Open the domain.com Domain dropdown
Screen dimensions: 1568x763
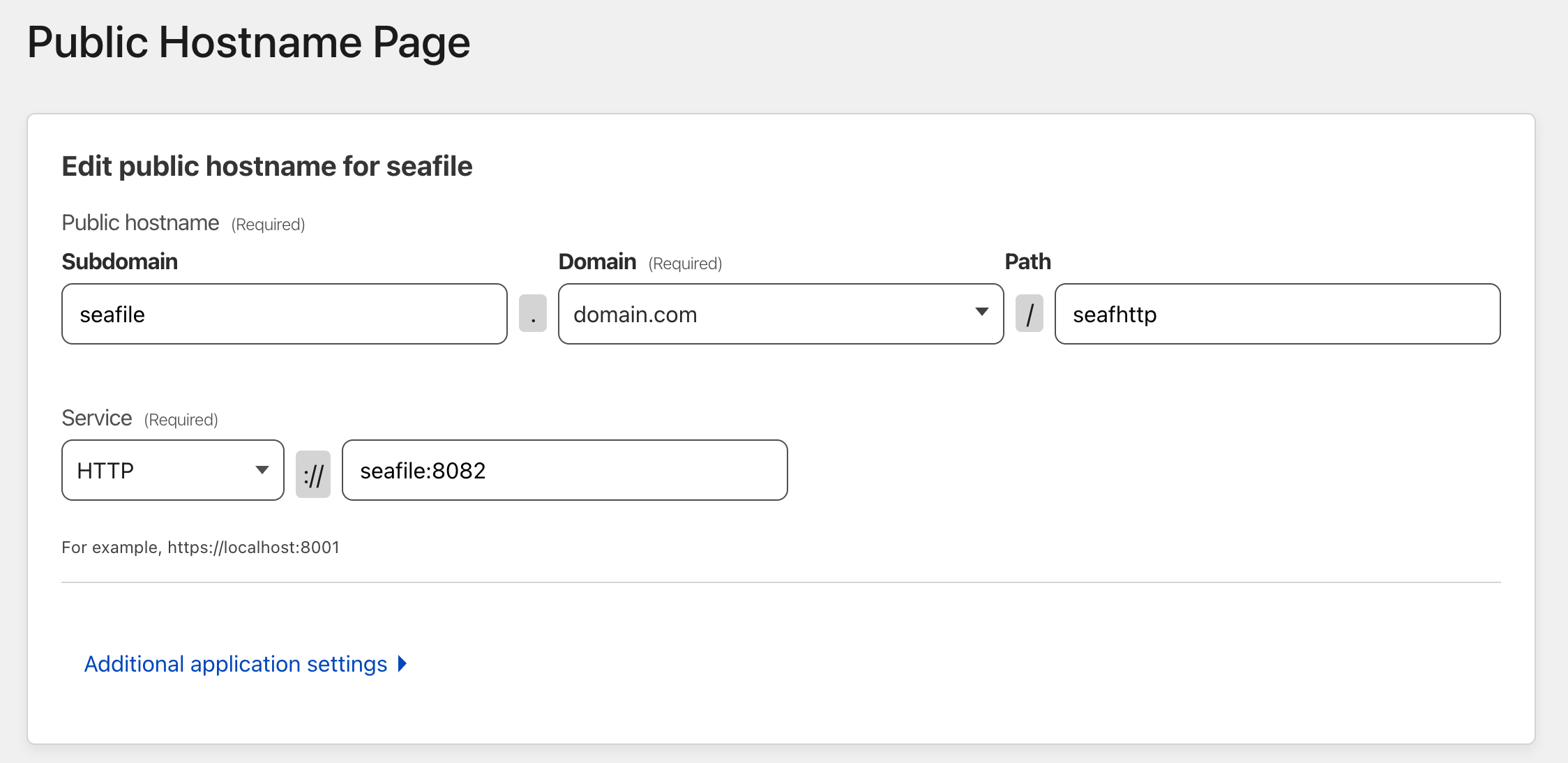767,314
